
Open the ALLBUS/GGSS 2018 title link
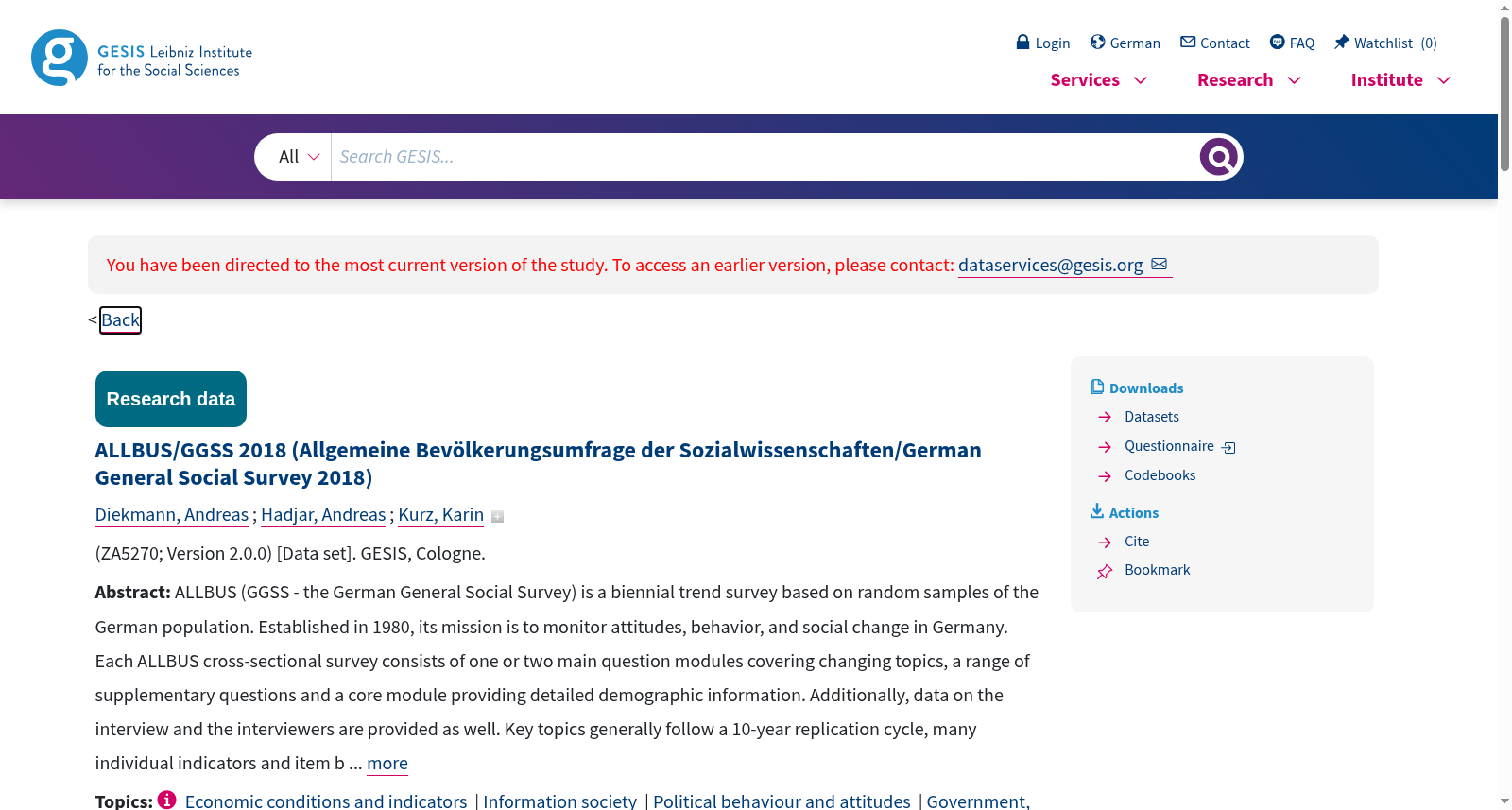click(x=538, y=463)
